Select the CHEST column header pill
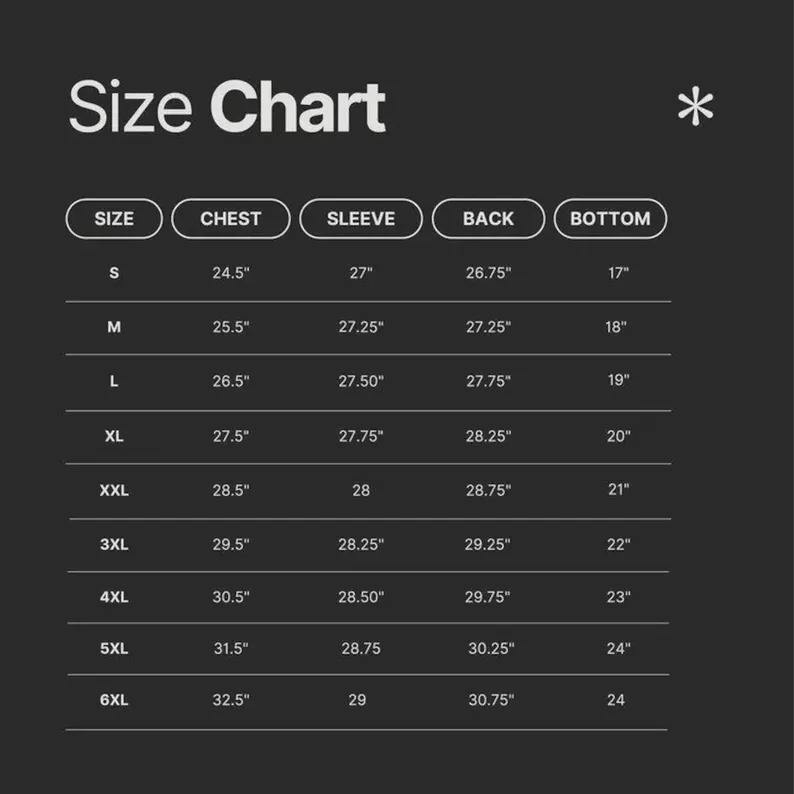Image resolution: width=794 pixels, height=794 pixels. (x=231, y=219)
